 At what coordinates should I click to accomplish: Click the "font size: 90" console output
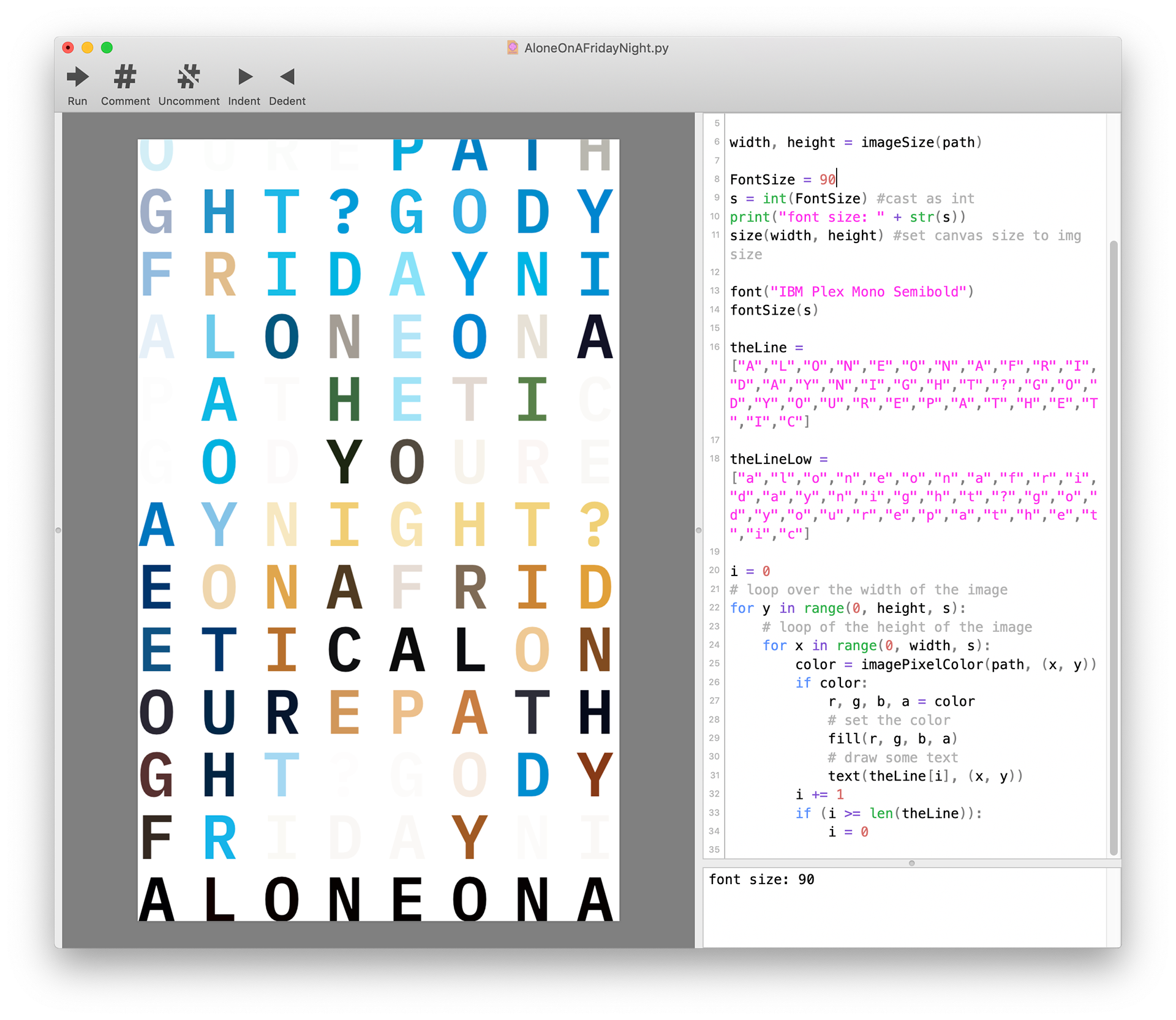pyautogui.click(x=761, y=879)
